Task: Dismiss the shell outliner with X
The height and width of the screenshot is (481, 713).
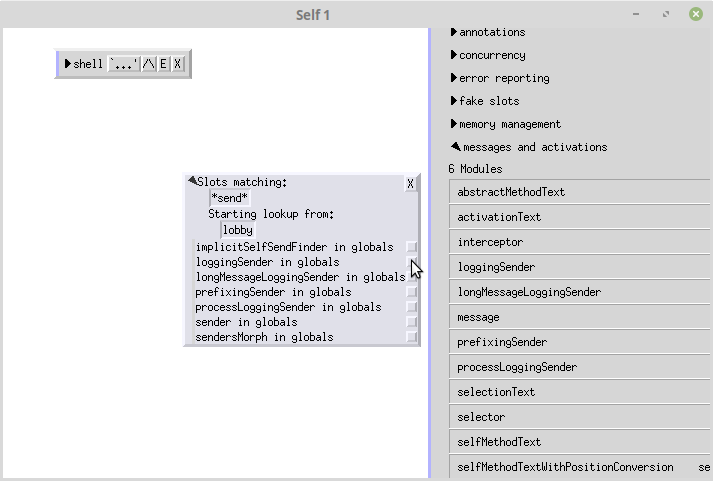Action: pos(177,64)
